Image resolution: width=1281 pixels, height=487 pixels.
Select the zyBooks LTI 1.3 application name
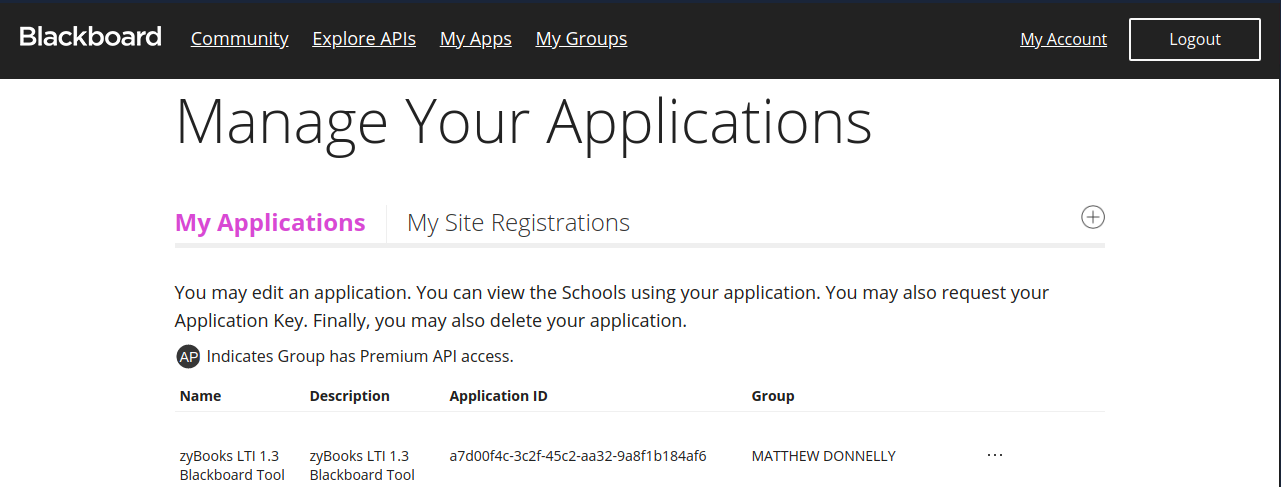coord(231,465)
